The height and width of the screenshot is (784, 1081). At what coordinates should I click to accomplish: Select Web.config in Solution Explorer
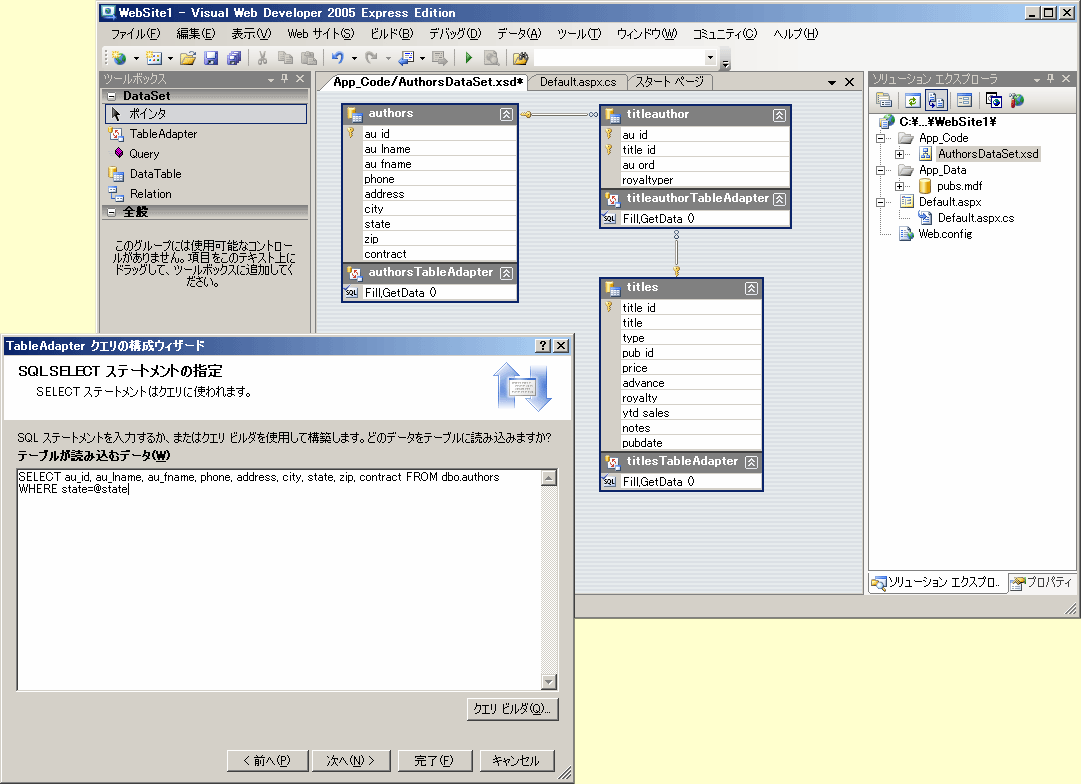click(944, 234)
